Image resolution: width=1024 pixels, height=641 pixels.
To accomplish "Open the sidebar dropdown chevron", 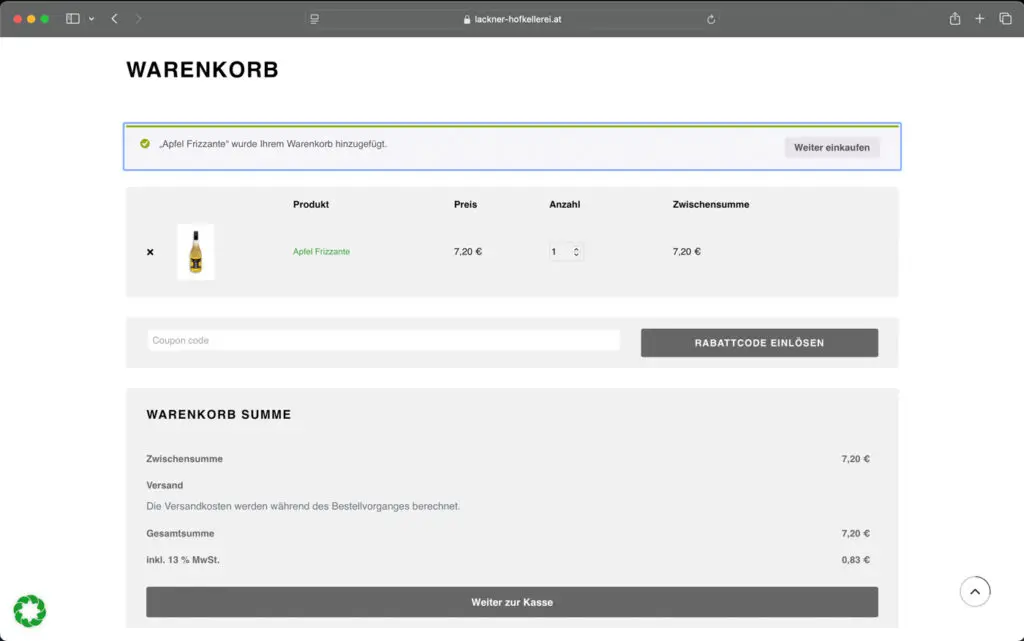I will 90,18.
